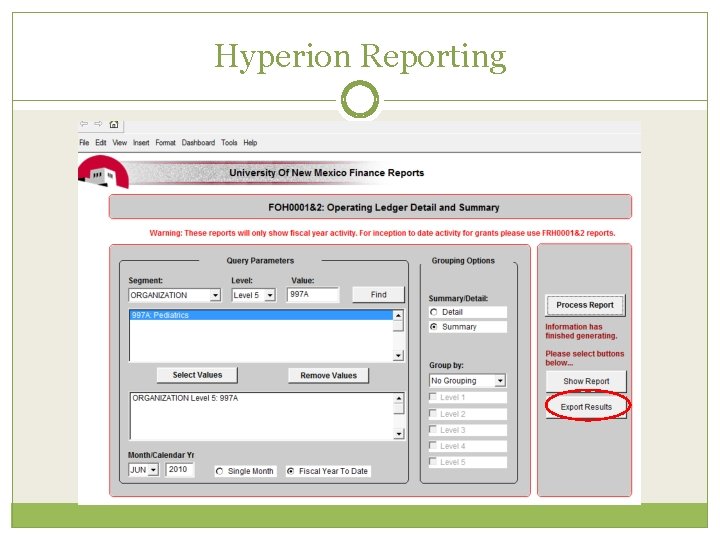The width and height of the screenshot is (720, 540).
Task: Check the Level 4 grouping checkbox
Action: pyautogui.click(x=433, y=445)
